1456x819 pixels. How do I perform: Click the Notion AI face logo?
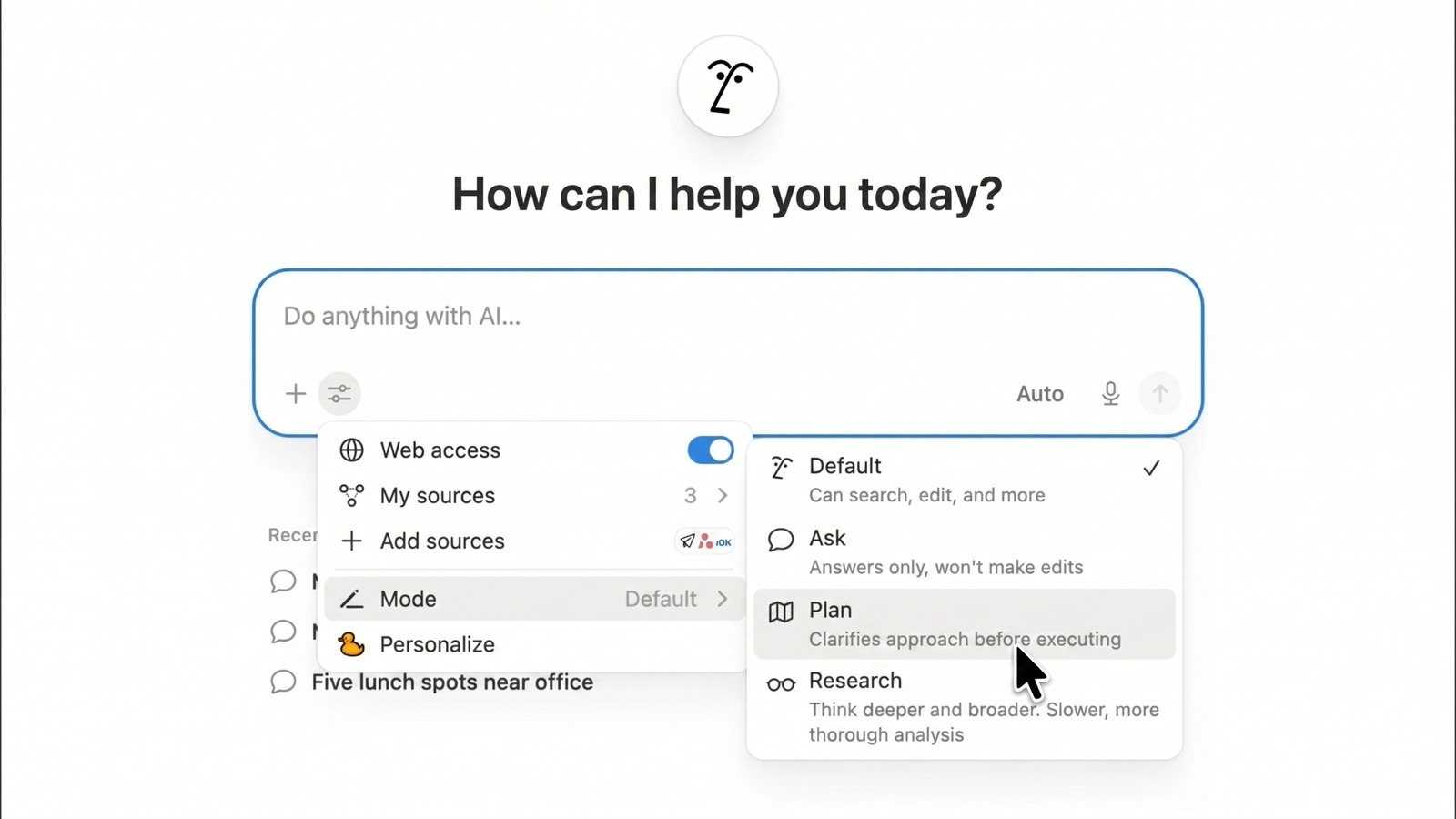coord(728,86)
